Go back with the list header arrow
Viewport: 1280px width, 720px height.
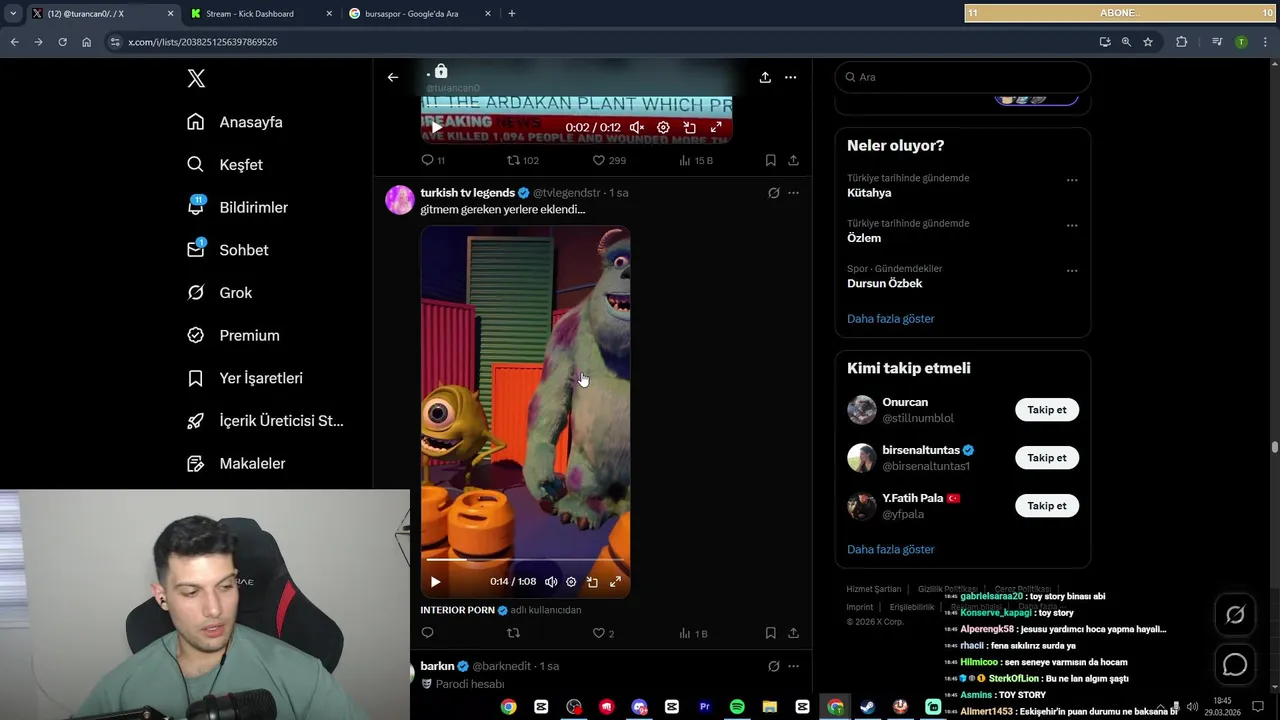click(x=393, y=77)
